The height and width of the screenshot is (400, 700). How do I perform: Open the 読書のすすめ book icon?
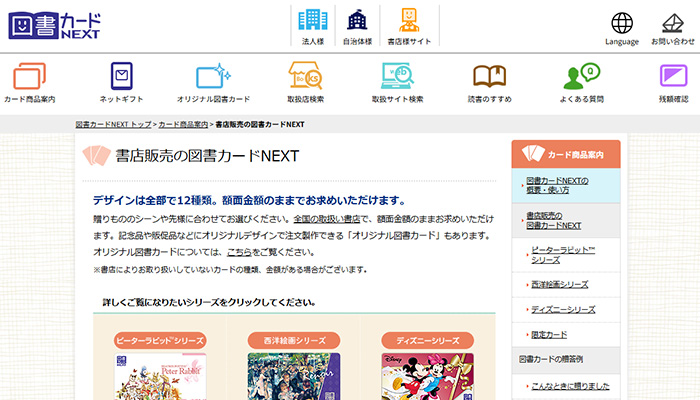click(489, 76)
